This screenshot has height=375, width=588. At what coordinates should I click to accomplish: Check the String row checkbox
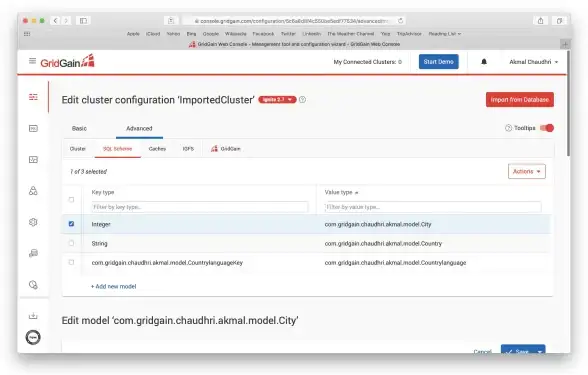[71, 243]
